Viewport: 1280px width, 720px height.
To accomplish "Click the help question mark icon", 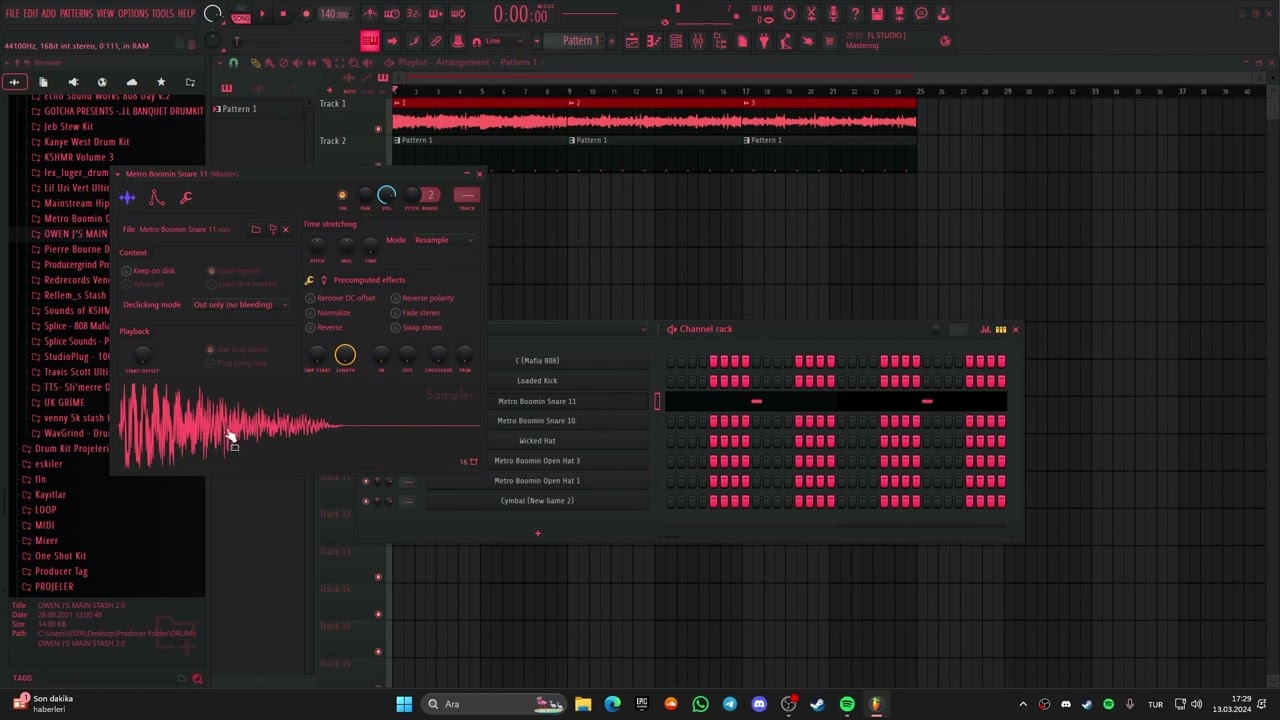I will pos(855,14).
